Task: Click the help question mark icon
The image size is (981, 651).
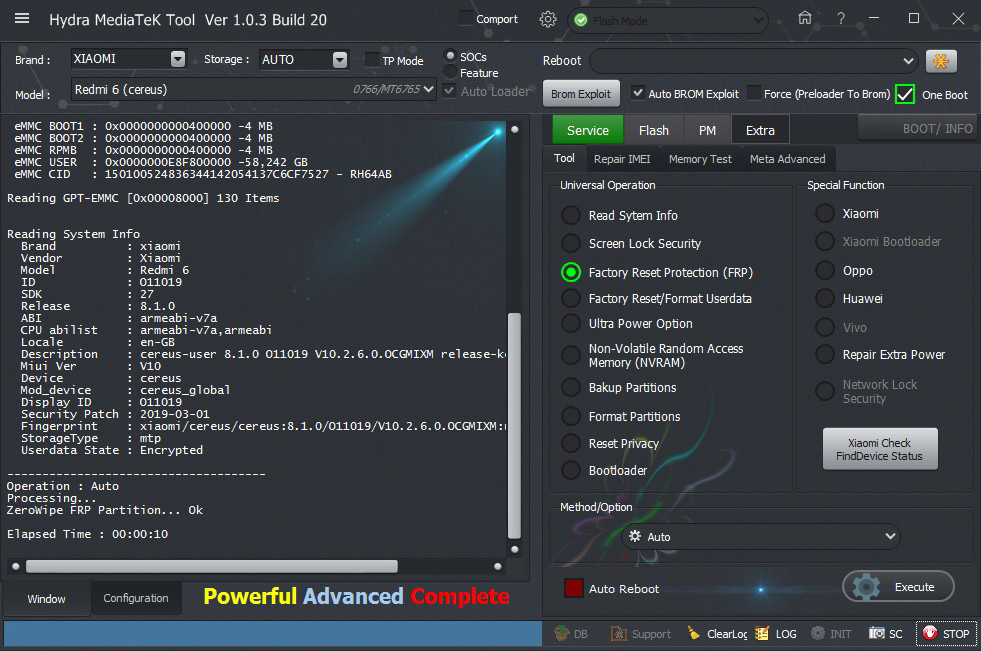Action: click(x=841, y=19)
